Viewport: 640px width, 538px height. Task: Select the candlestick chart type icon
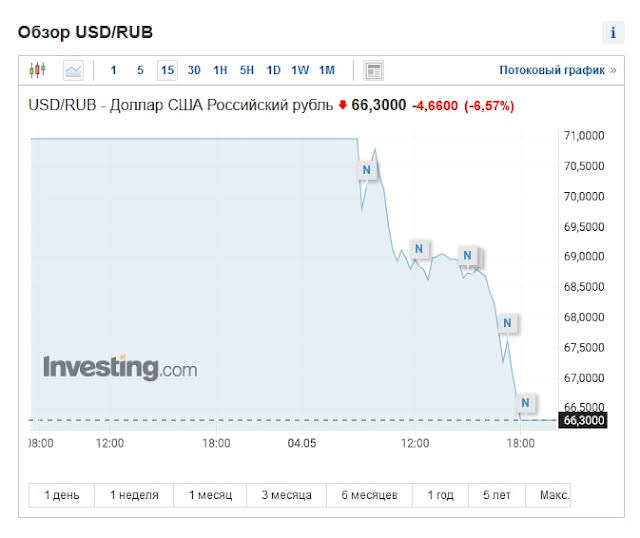point(38,70)
